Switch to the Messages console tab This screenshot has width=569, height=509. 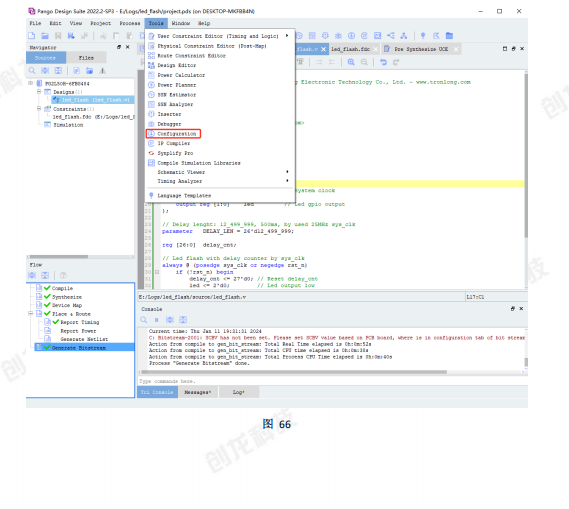[197, 392]
